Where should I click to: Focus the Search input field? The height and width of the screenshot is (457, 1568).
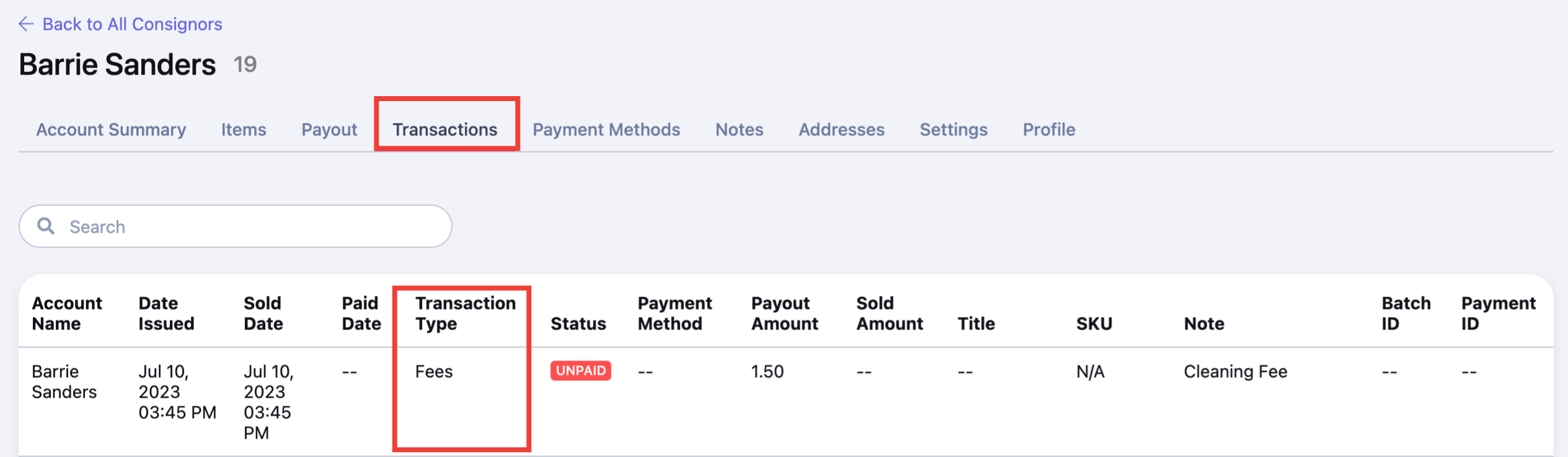click(236, 226)
